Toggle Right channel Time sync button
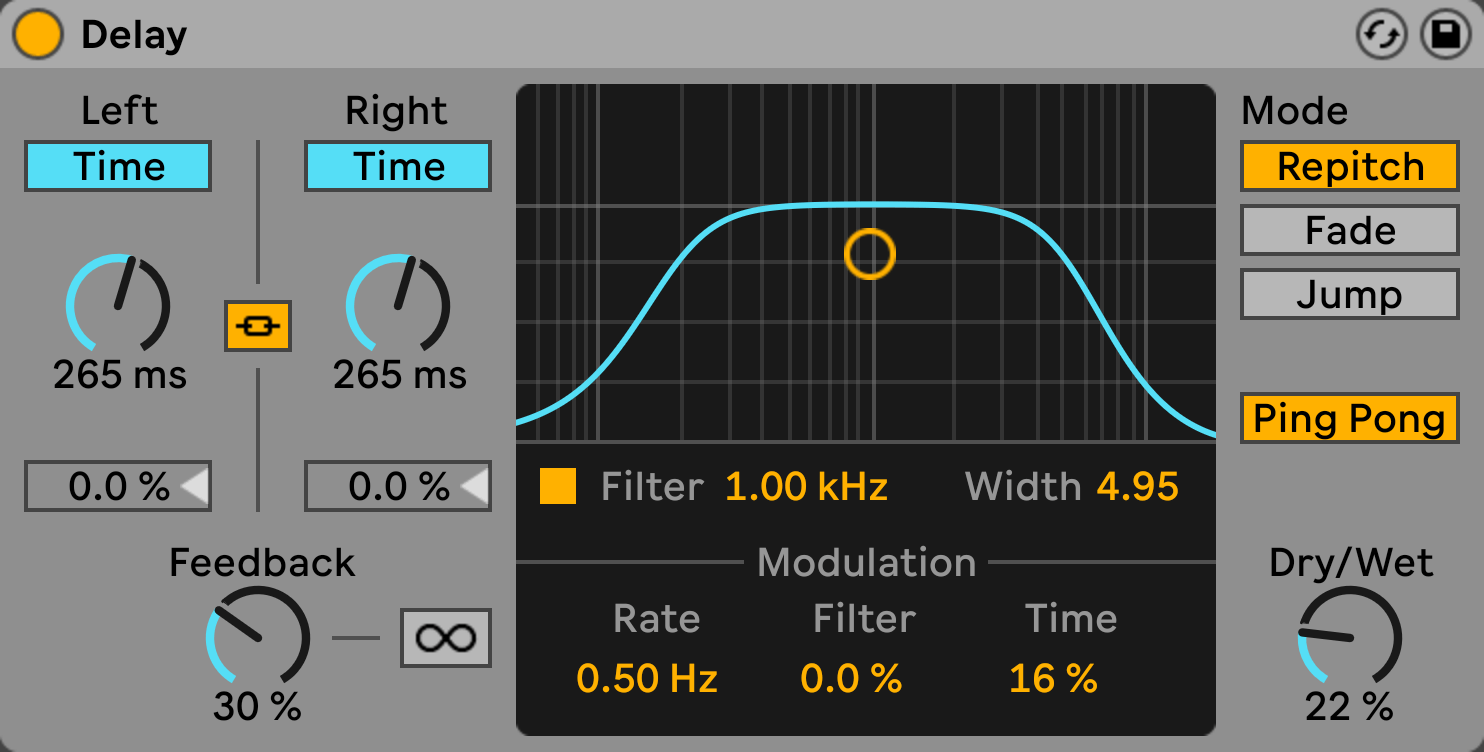Screen dimensions: 1484x752 pyautogui.click(x=398, y=166)
